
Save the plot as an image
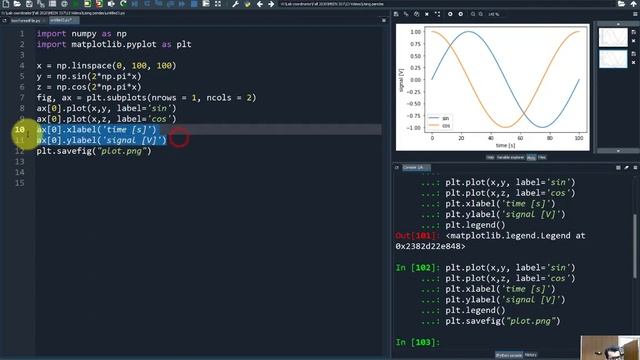396,14
